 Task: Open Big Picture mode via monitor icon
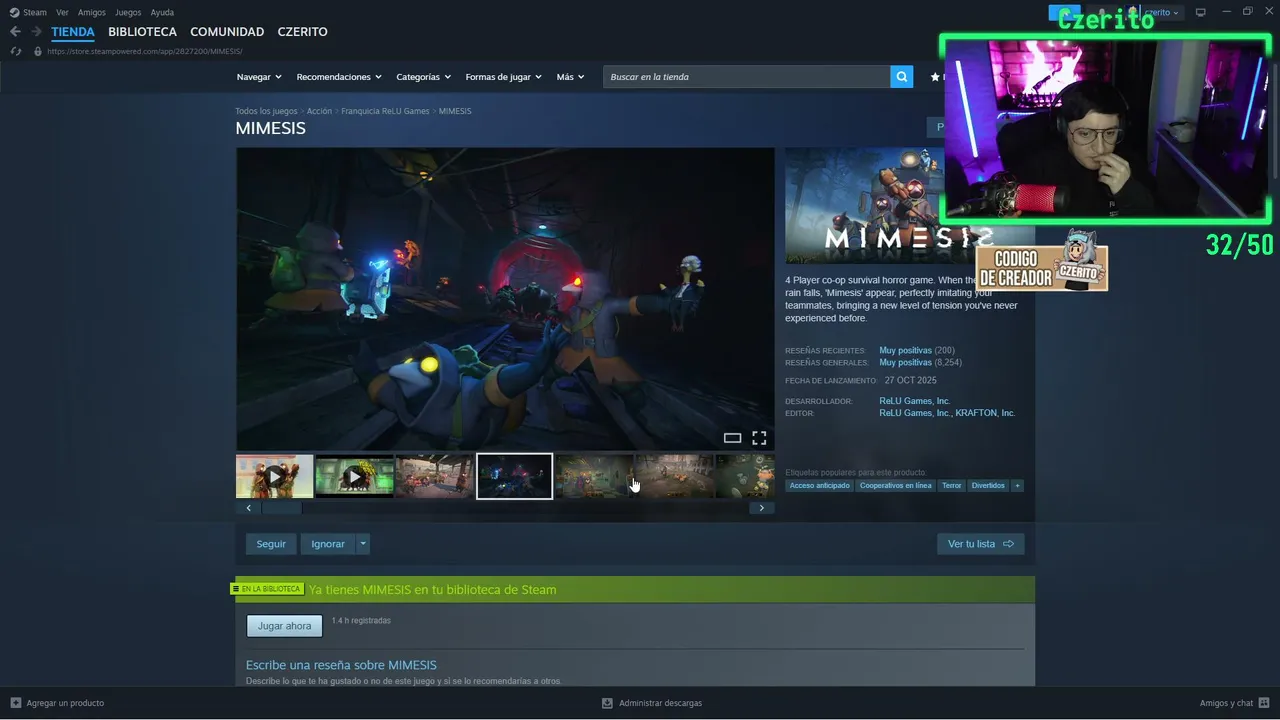click(1201, 12)
